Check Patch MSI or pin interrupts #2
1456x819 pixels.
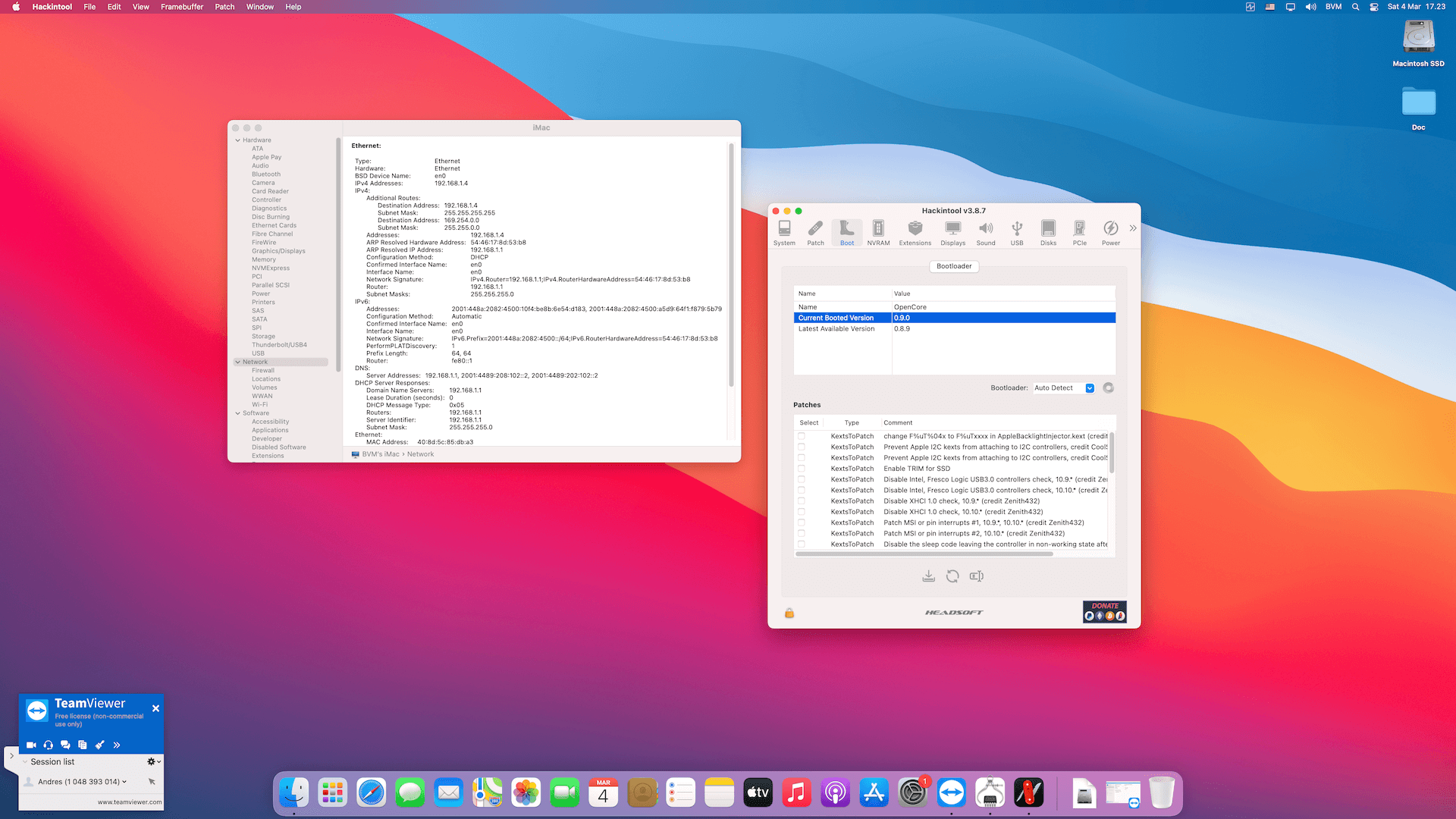(x=802, y=533)
